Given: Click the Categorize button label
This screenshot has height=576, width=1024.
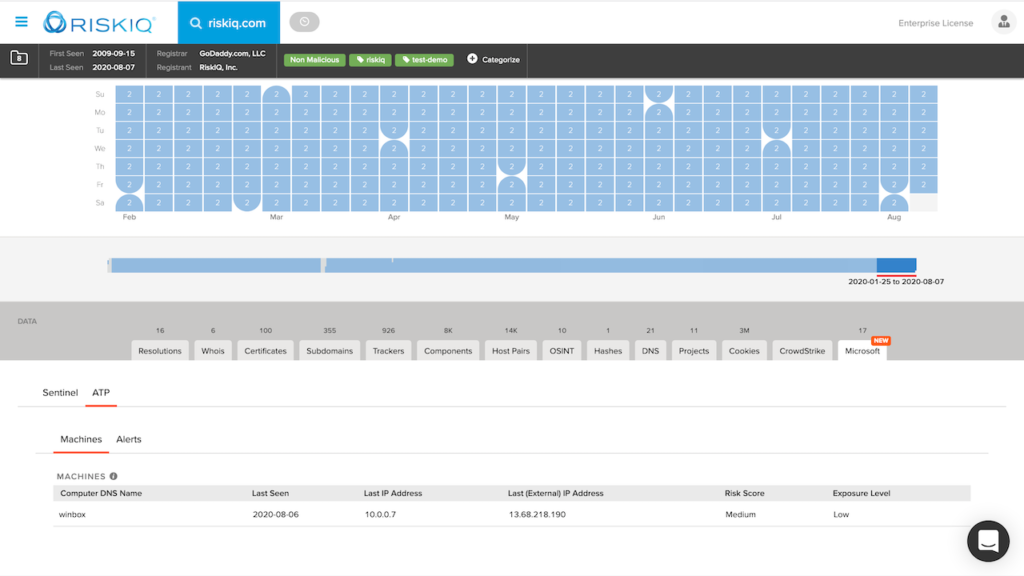Looking at the screenshot, I should pyautogui.click(x=501, y=59).
